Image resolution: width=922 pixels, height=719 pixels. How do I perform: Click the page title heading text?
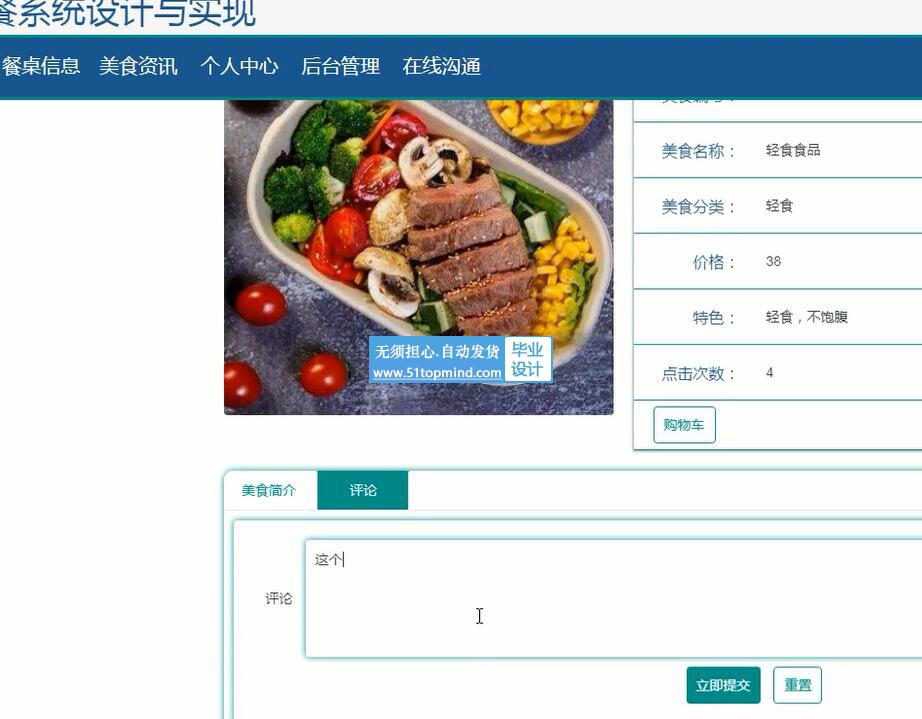click(x=128, y=13)
